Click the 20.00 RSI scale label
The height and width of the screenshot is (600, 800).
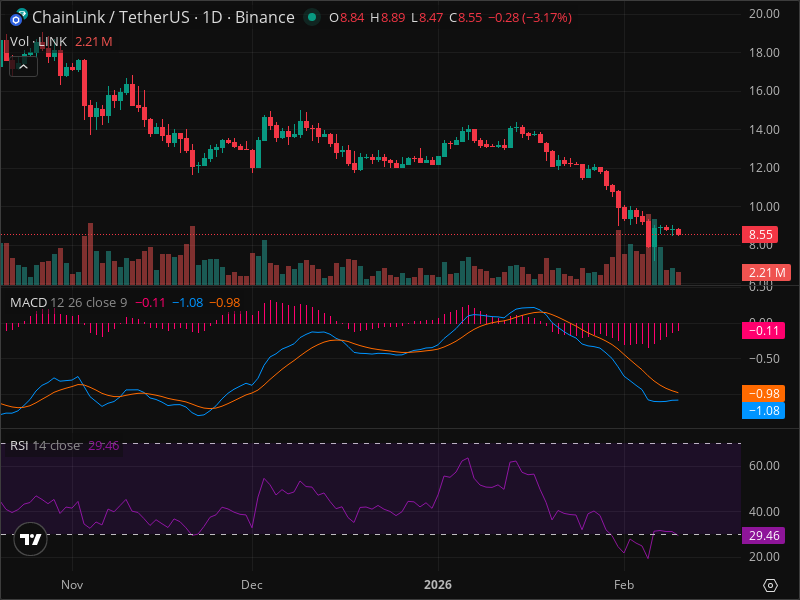click(764, 557)
